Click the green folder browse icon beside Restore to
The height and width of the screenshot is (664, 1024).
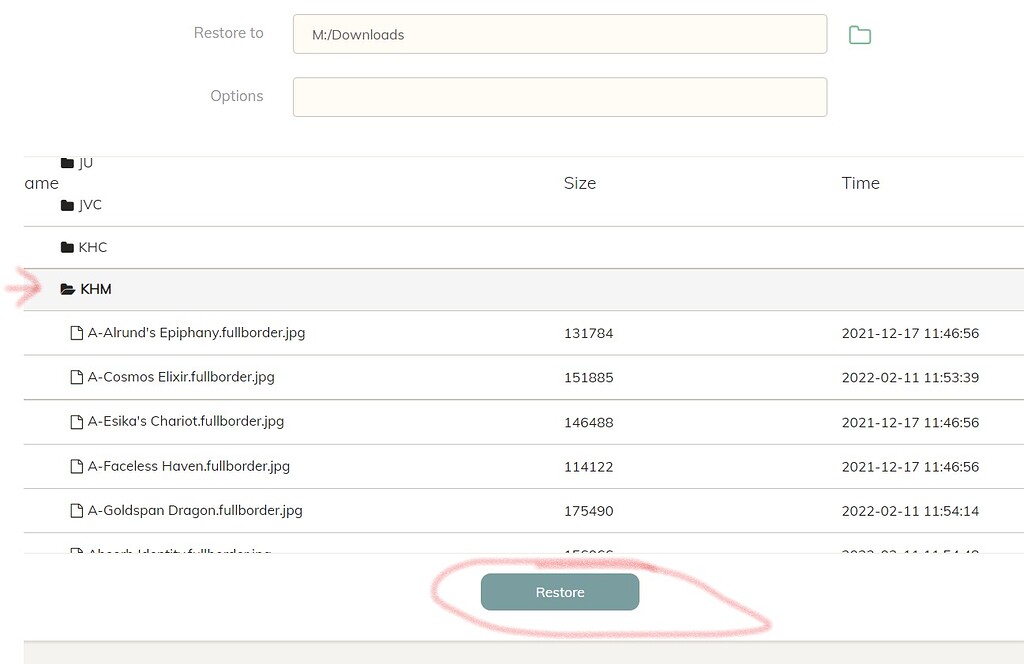coord(859,33)
